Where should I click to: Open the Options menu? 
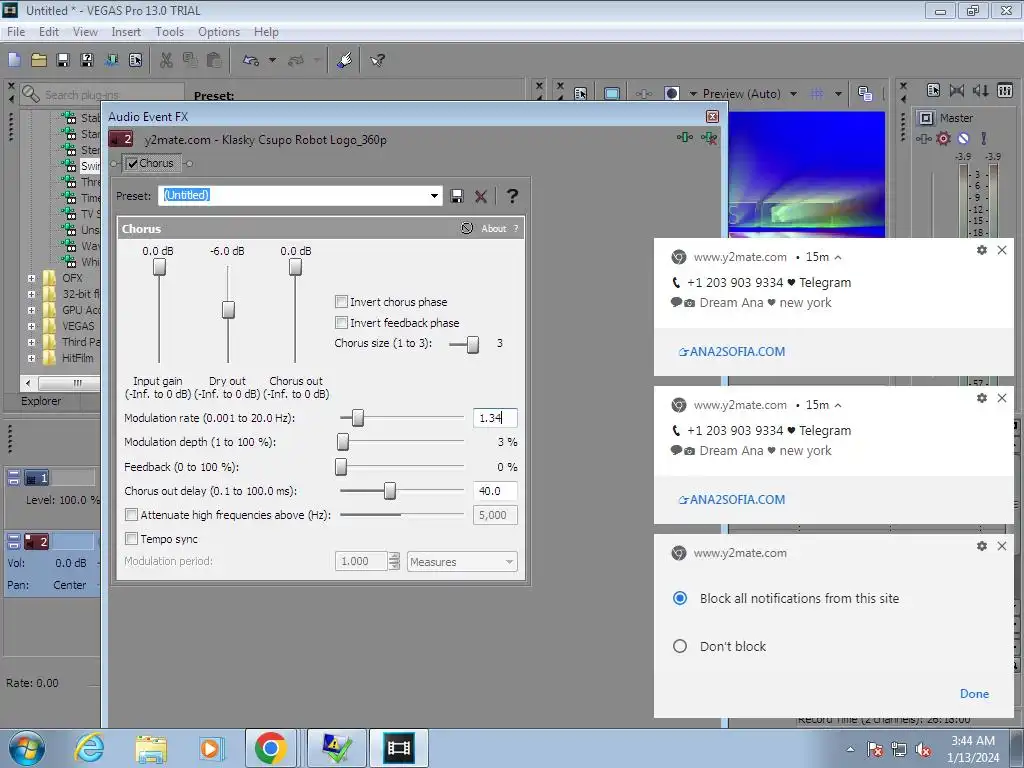[x=219, y=31]
